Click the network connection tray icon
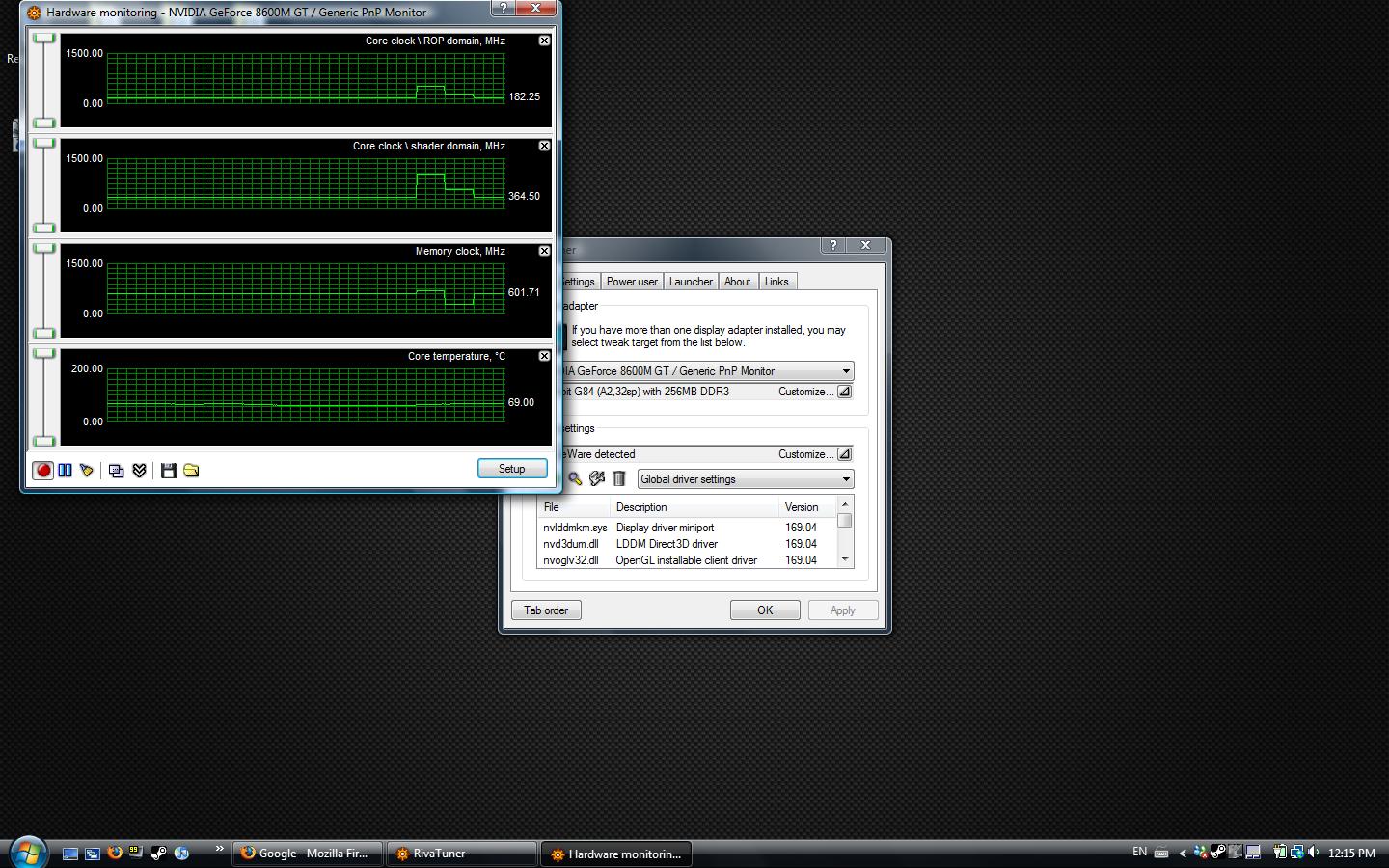 click(x=1297, y=853)
